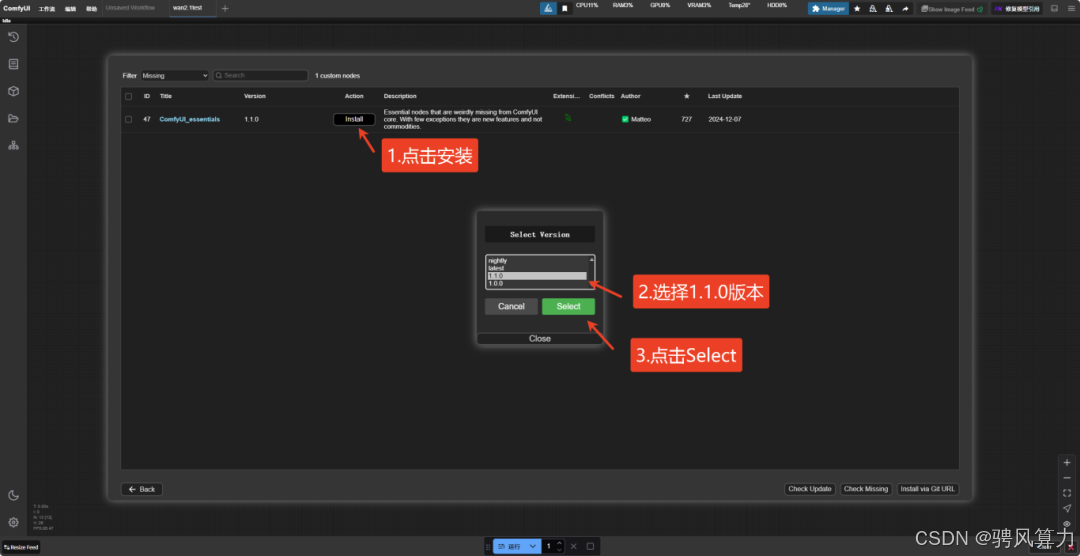Click the share arrow icon in top bar

pos(905,9)
